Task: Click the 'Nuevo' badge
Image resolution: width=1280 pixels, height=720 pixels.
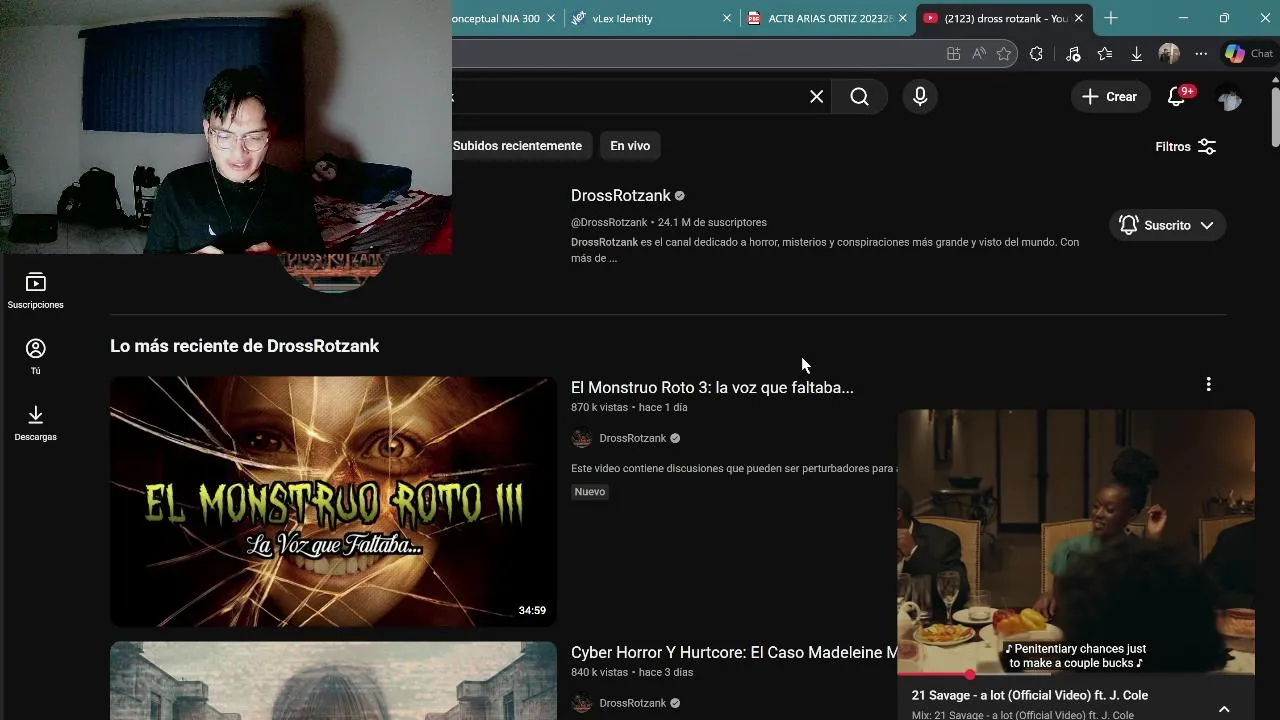Action: coord(590,492)
